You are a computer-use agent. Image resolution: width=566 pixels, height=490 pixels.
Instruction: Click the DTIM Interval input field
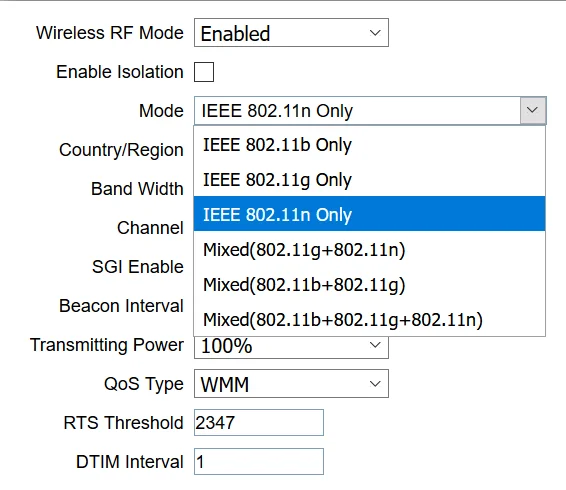pos(259,461)
